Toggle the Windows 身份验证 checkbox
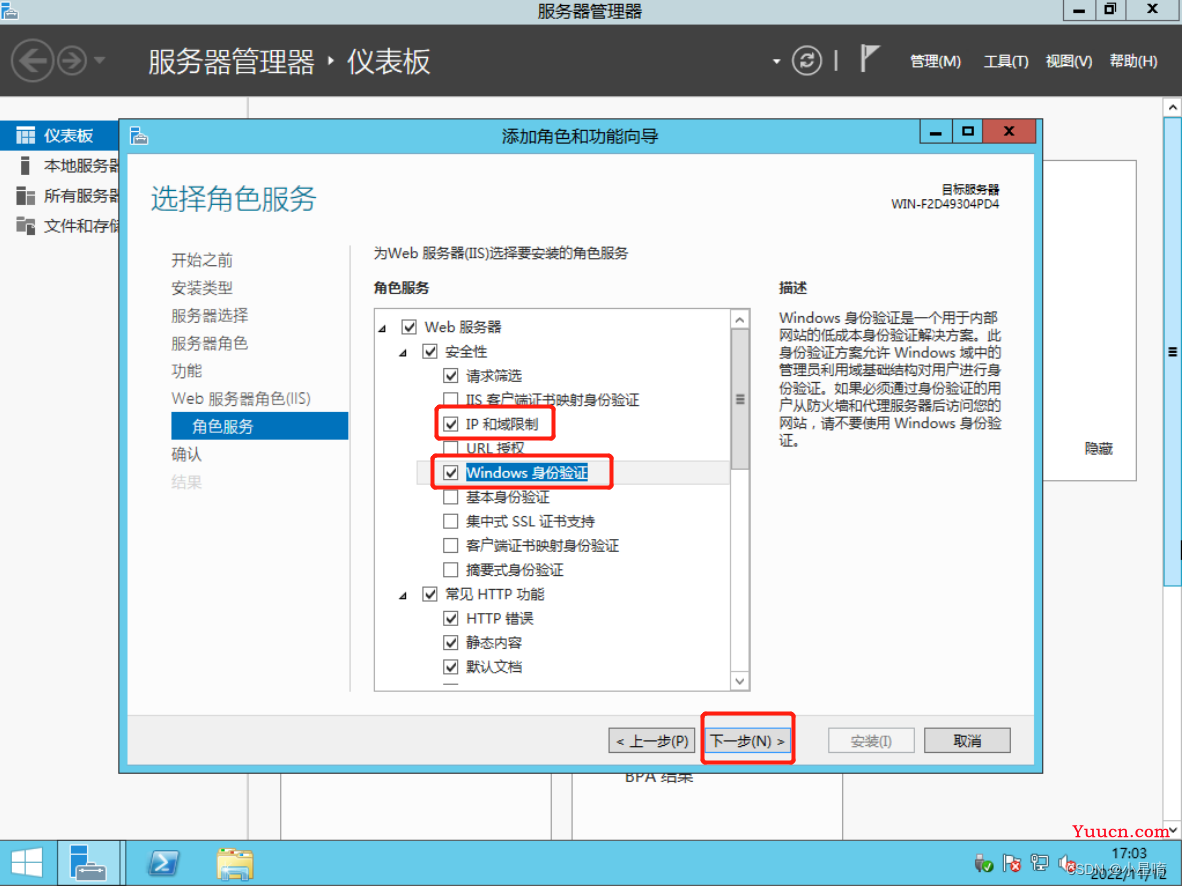Screen dimensions: 1182x886 [x=451, y=473]
